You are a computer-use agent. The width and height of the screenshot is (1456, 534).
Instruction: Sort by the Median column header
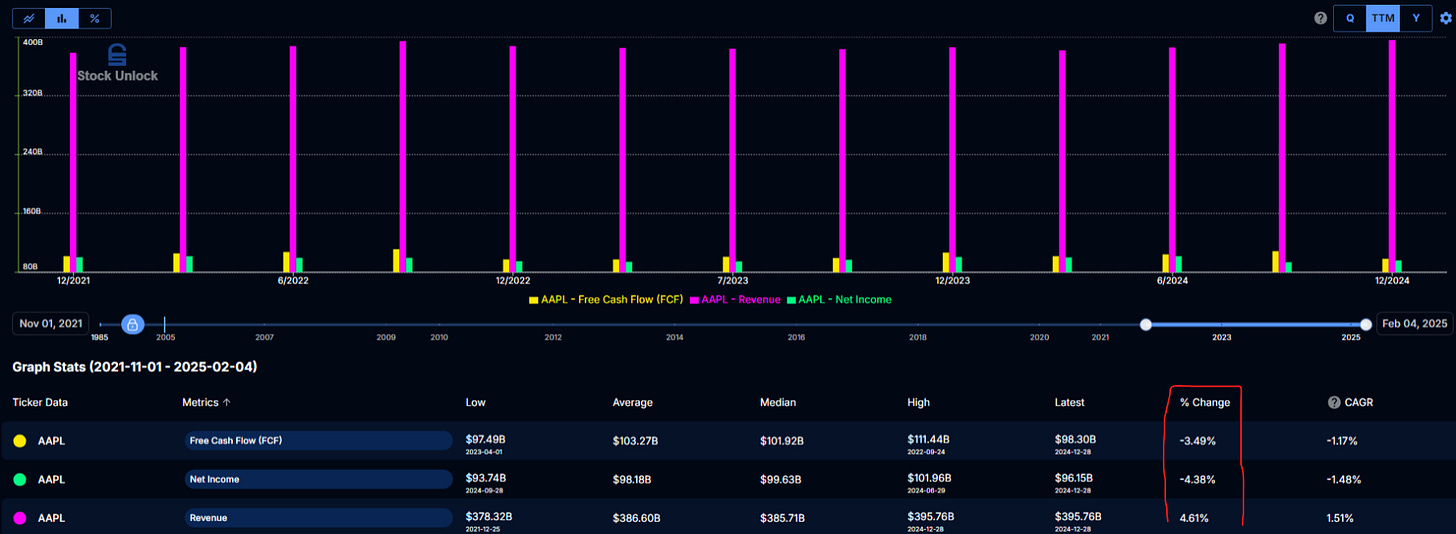tap(778, 402)
